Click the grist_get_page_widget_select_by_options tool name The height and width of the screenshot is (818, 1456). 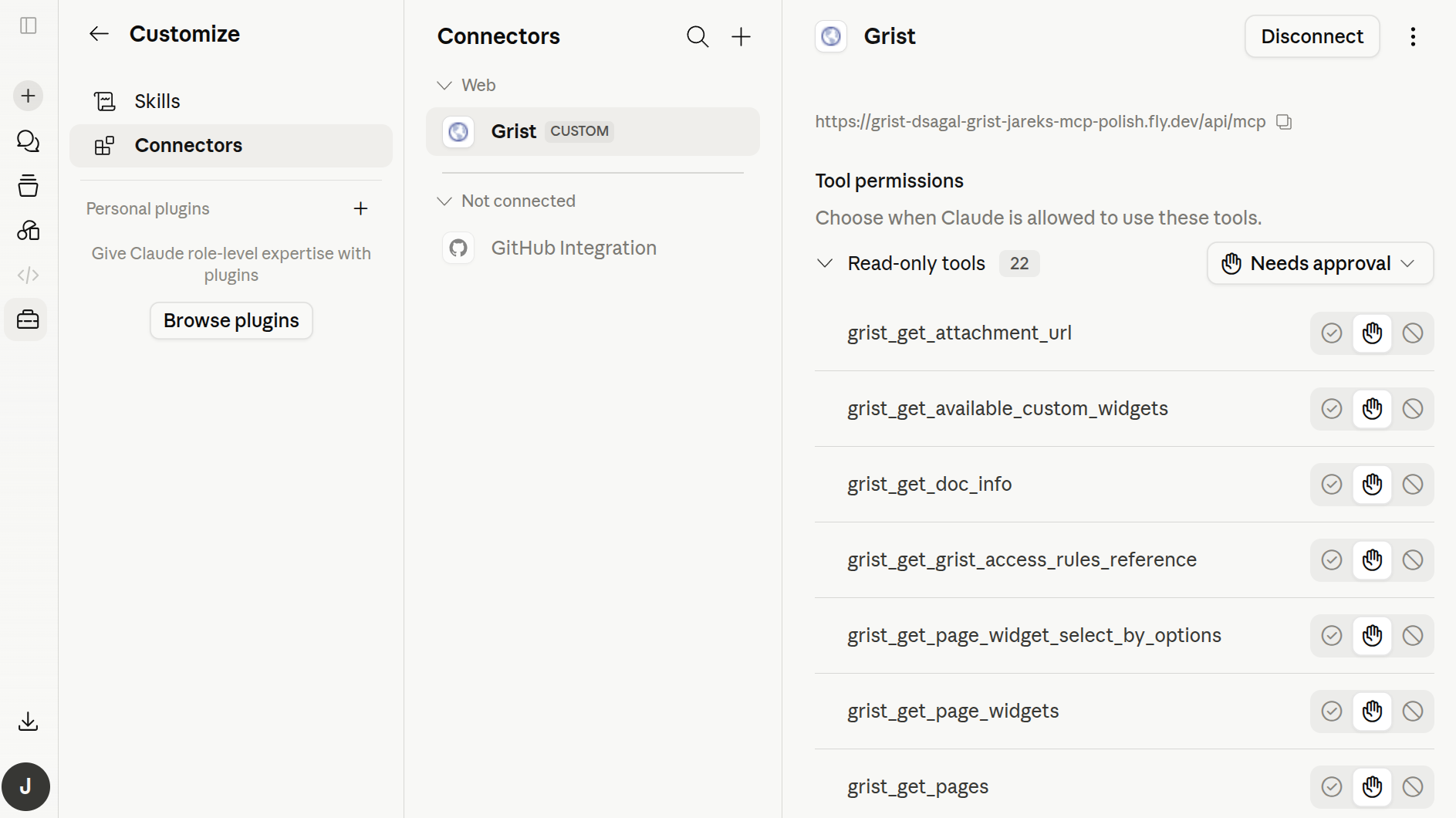tap(1034, 635)
